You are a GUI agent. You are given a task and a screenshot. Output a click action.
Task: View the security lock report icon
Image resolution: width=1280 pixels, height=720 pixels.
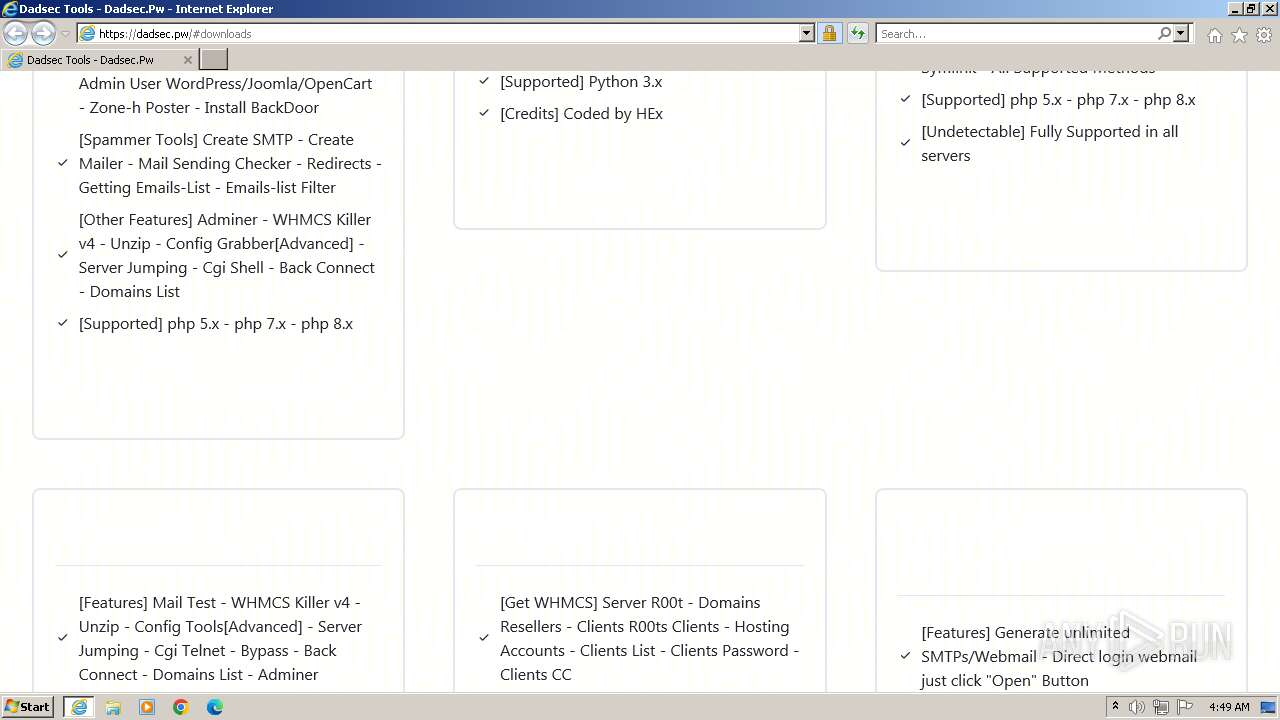click(829, 34)
